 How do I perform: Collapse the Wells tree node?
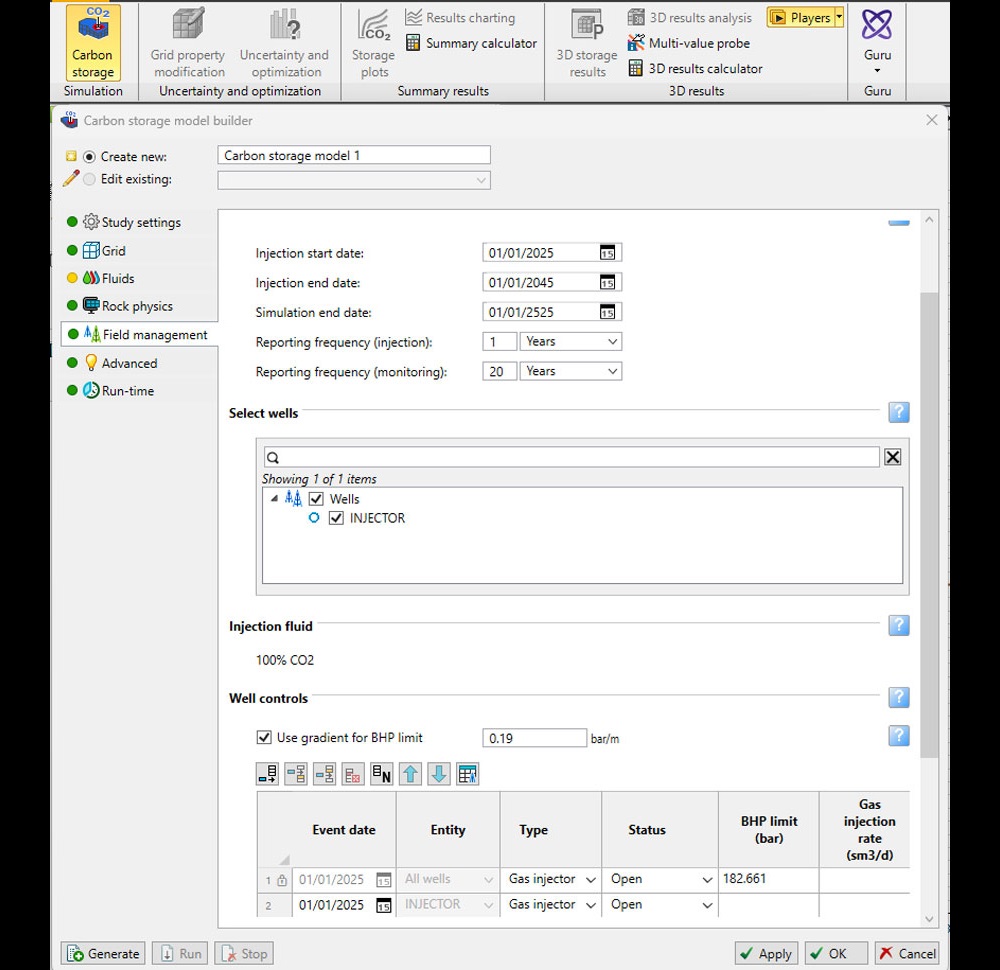click(274, 498)
